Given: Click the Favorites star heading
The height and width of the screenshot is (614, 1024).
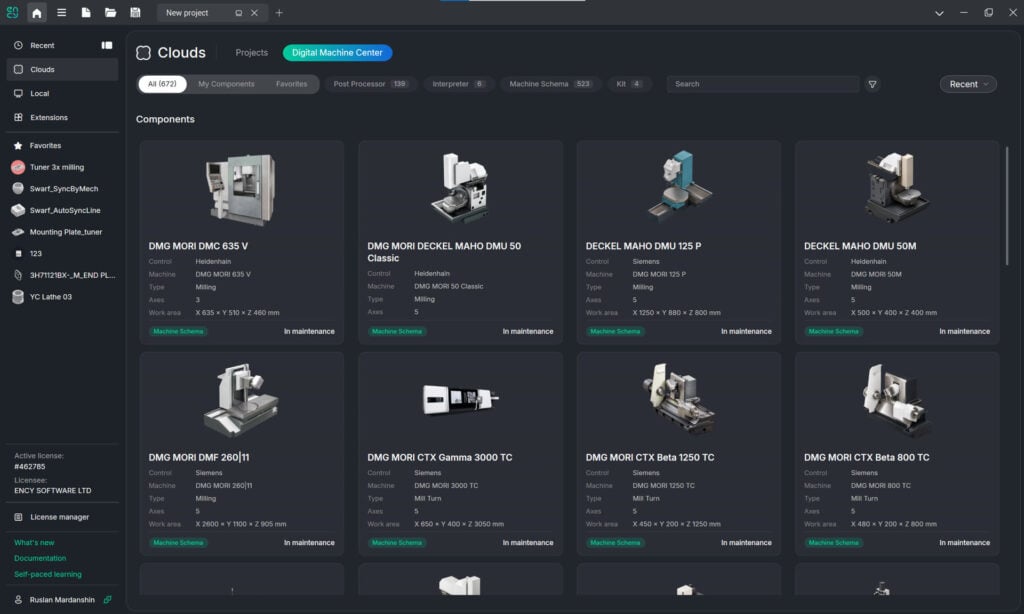Looking at the screenshot, I should coord(38,146).
